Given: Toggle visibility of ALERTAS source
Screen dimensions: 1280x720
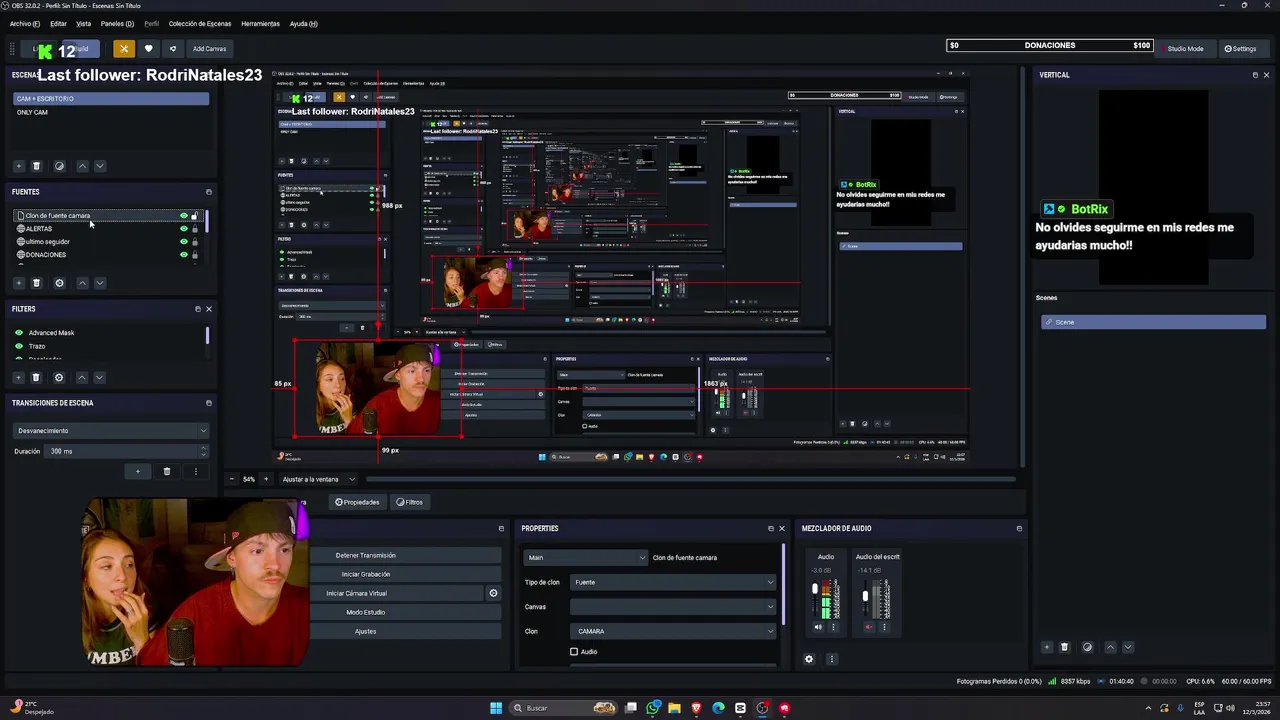Looking at the screenshot, I should pyautogui.click(x=183, y=229).
